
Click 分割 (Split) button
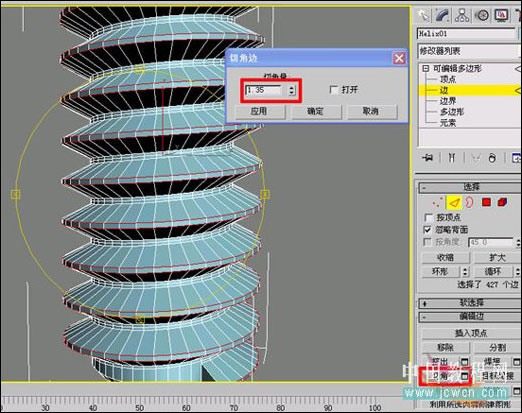pyautogui.click(x=498, y=348)
